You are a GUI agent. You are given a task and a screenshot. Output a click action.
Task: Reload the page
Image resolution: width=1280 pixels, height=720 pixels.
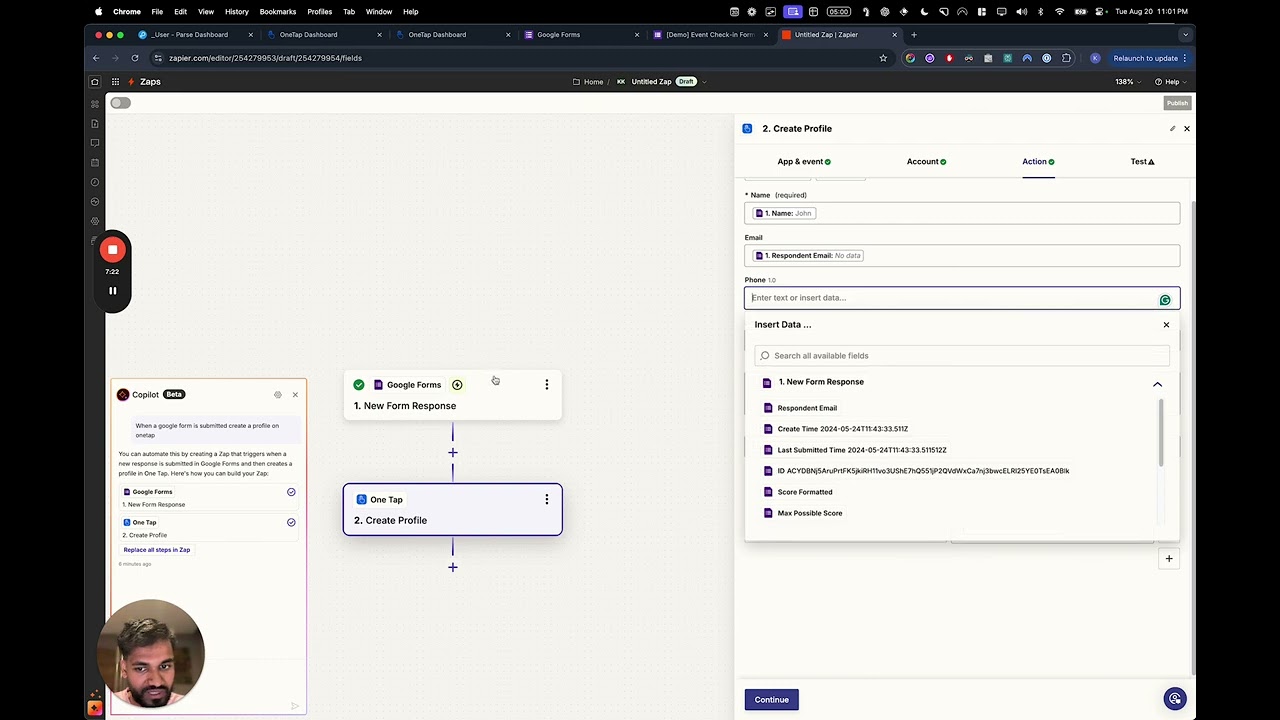[x=134, y=58]
